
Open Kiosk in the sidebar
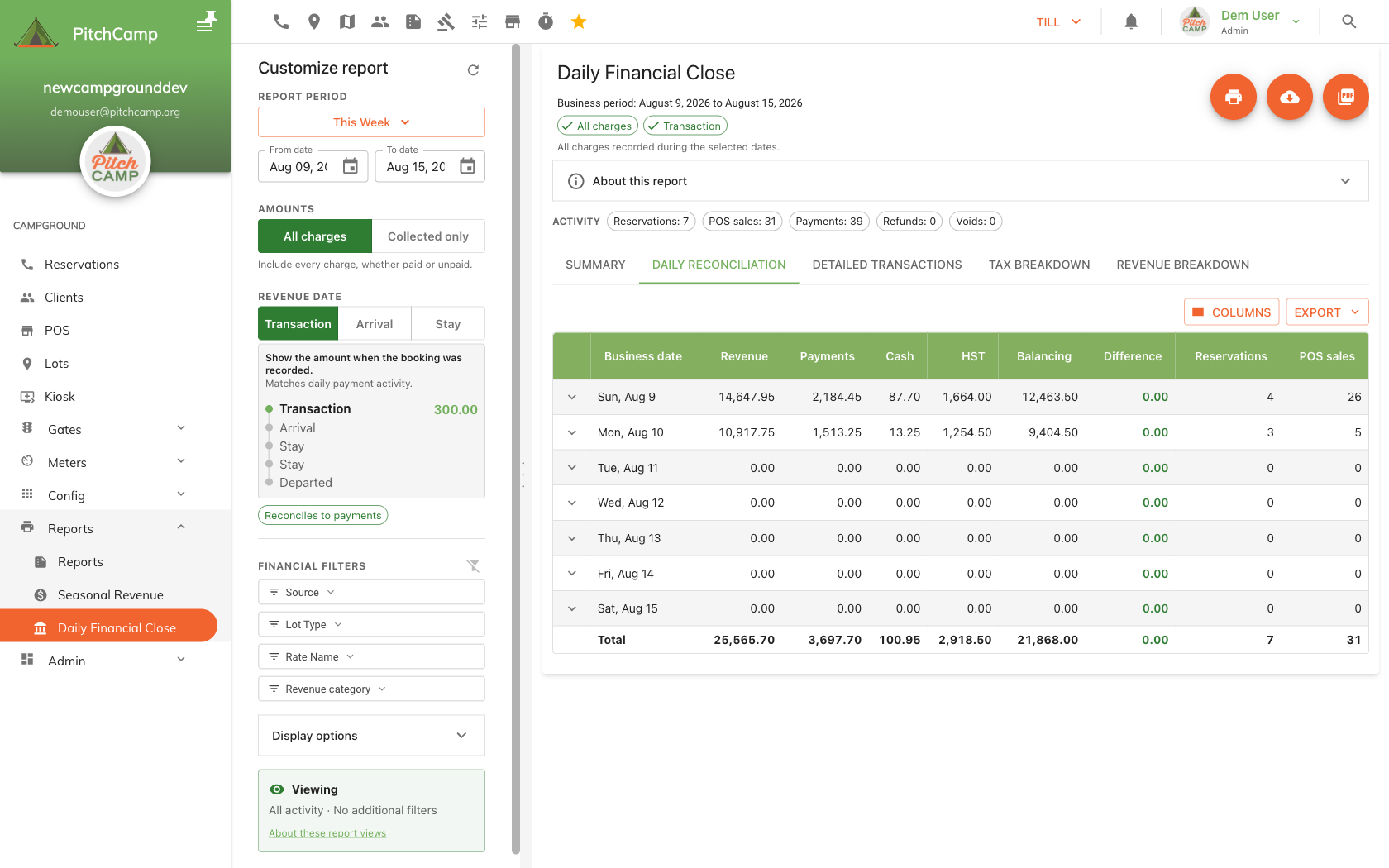point(115,397)
